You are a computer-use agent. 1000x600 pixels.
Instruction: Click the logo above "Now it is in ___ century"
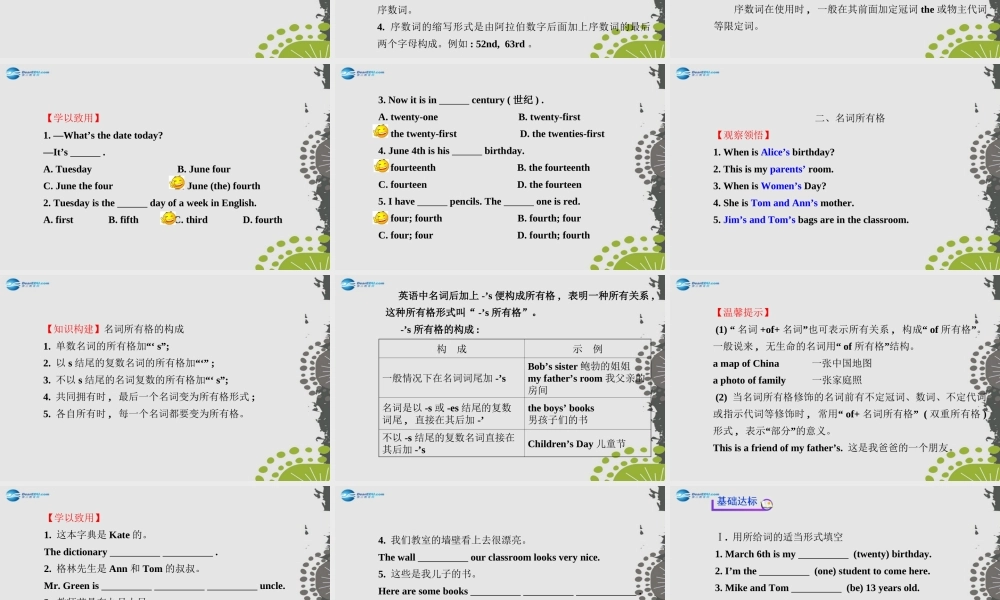point(362,73)
